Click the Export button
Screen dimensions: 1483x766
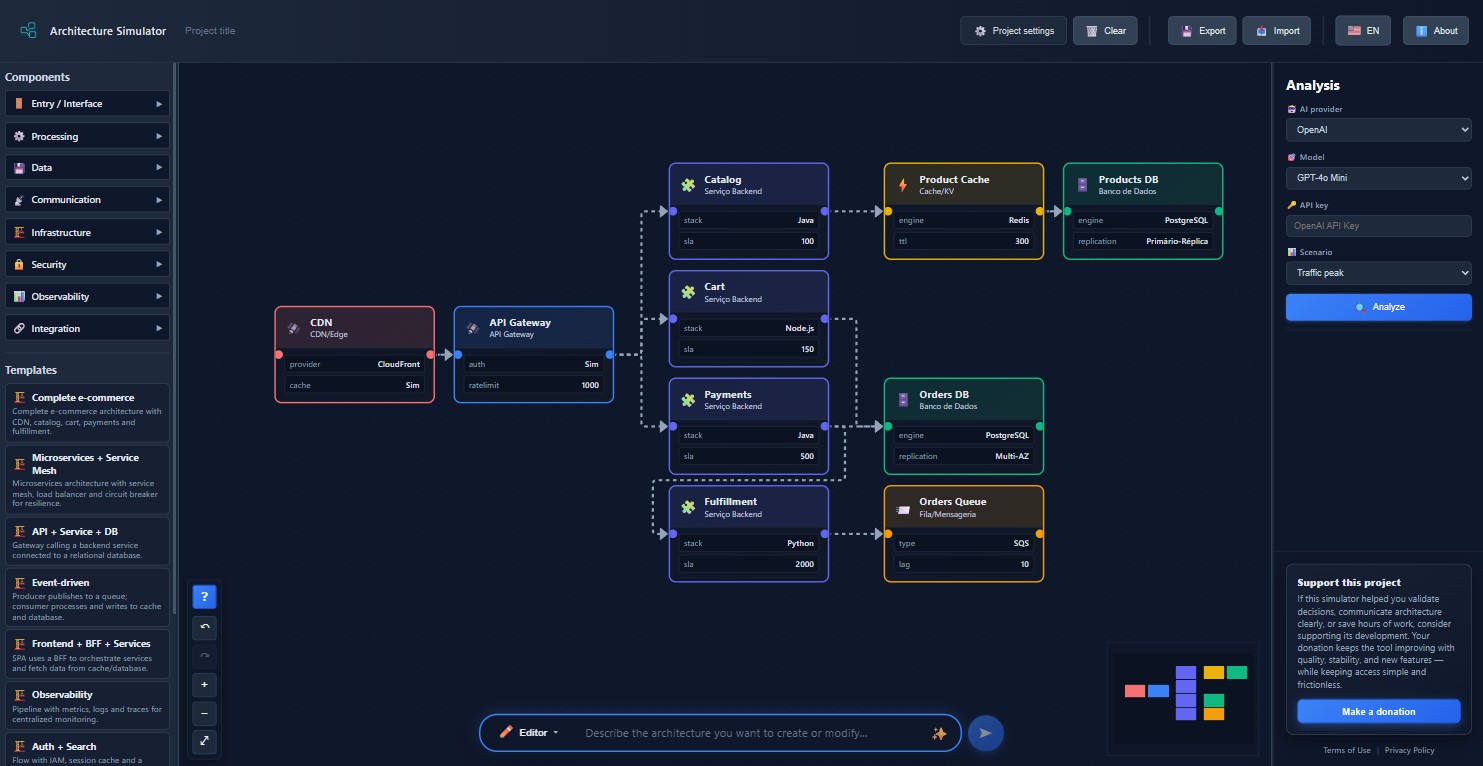click(1203, 31)
